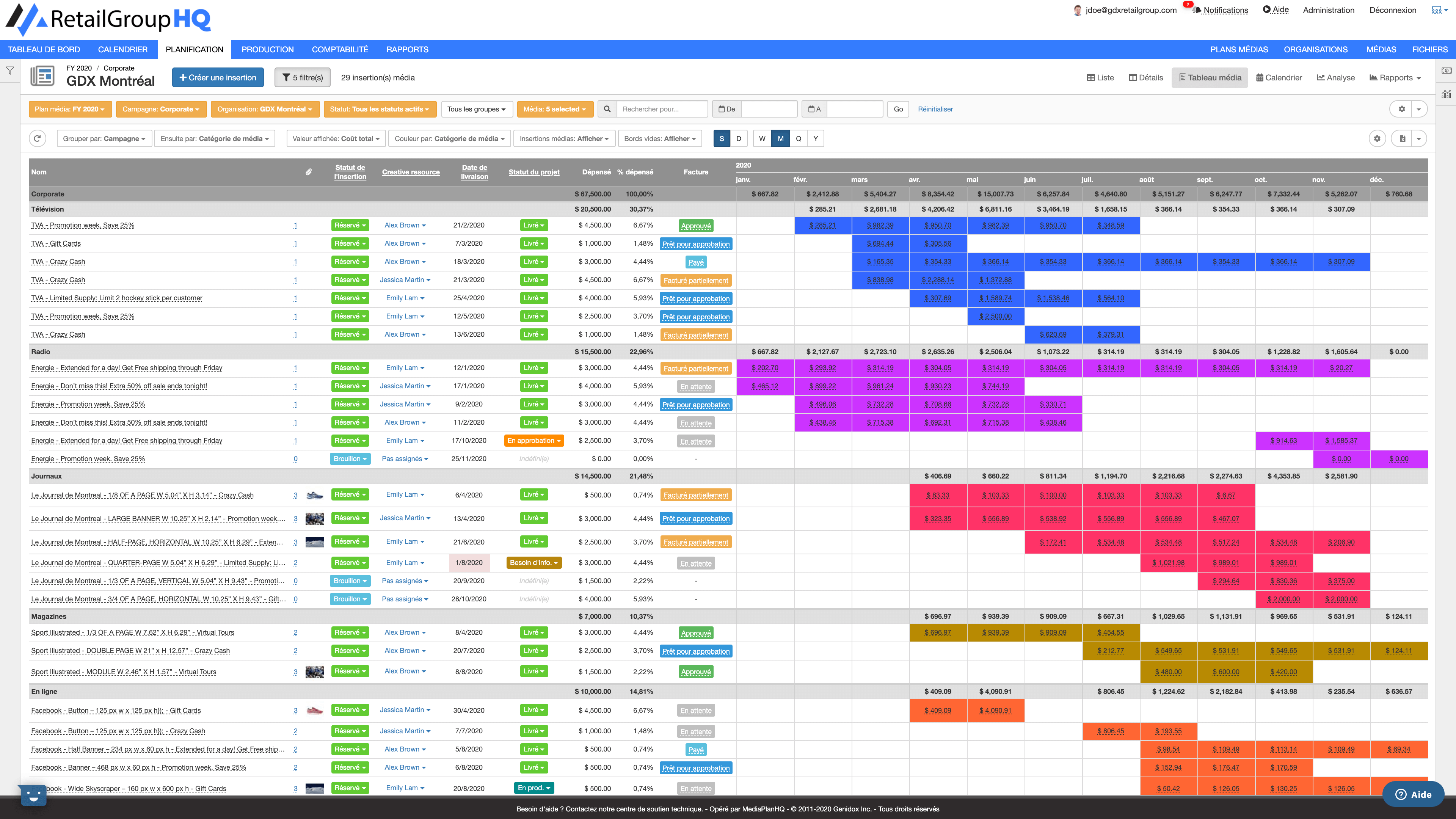
Task: Switch to Détails view
Action: 1146,77
